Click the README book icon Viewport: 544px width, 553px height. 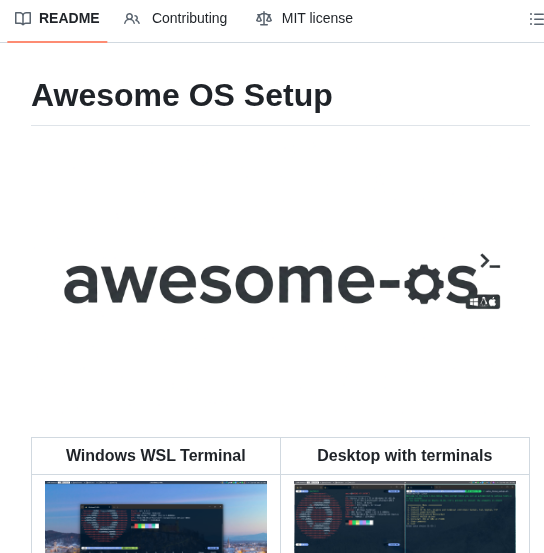pos(23,19)
